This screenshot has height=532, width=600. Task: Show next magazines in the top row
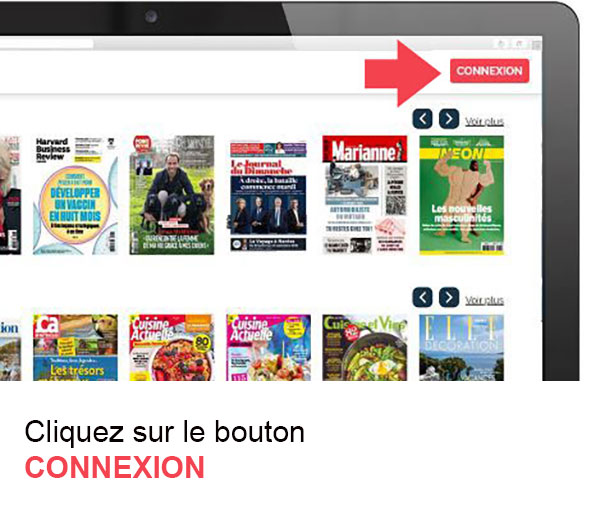pos(449,119)
